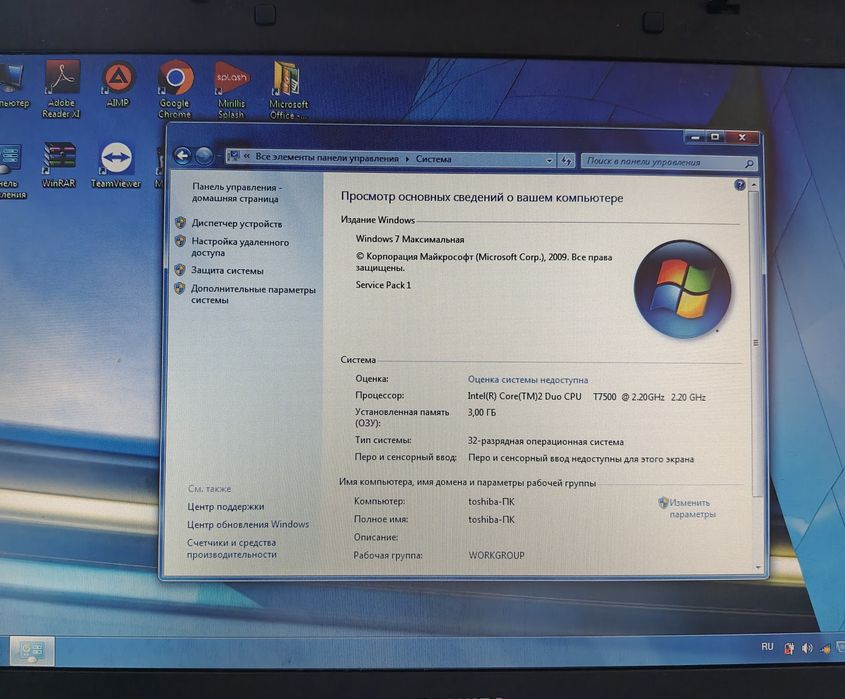
Task: Click the RU language indicator in taskbar
Action: pos(767,647)
